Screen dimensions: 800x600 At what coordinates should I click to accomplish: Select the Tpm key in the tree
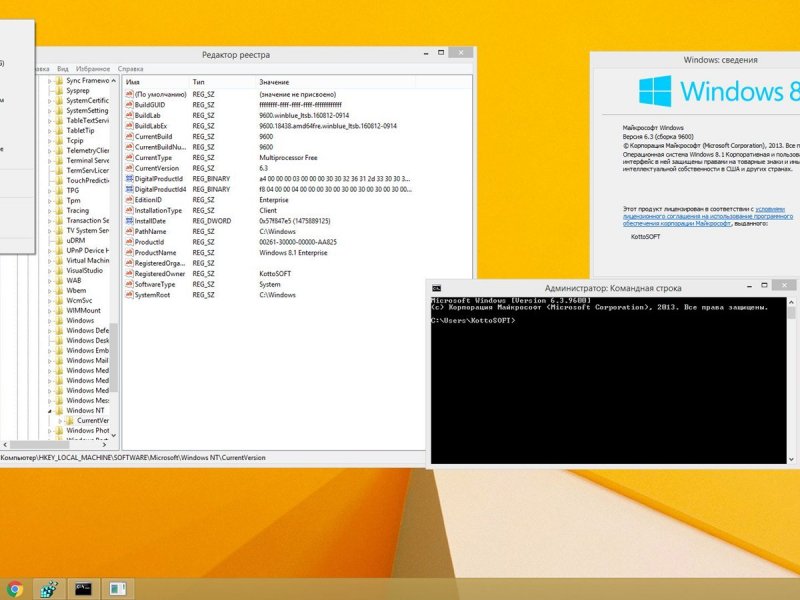tap(73, 201)
